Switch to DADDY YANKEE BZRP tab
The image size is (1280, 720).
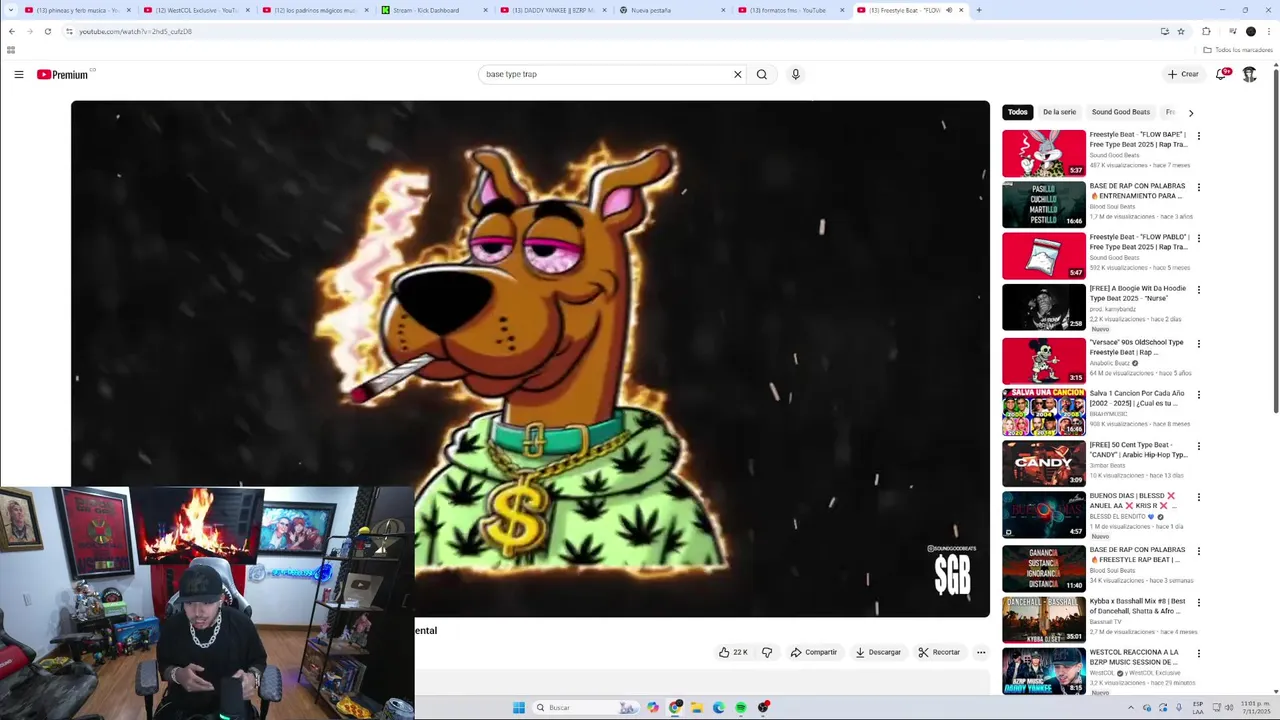point(553,10)
